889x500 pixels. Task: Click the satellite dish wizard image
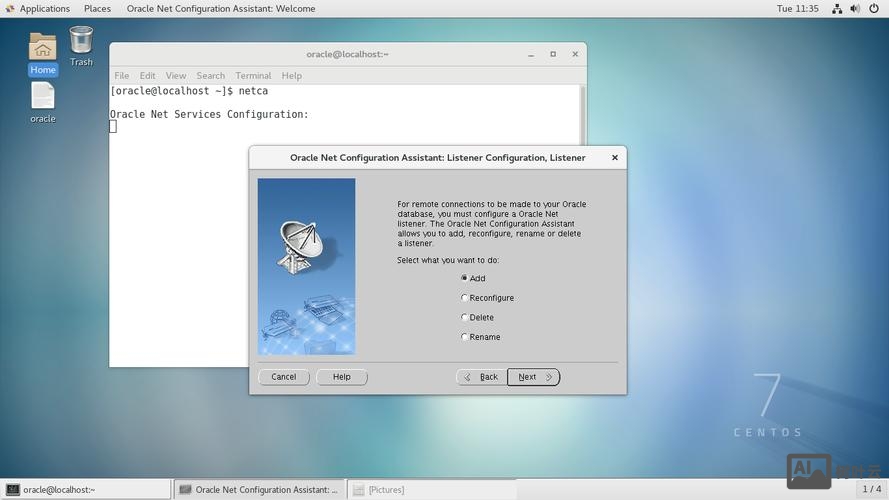[307, 266]
